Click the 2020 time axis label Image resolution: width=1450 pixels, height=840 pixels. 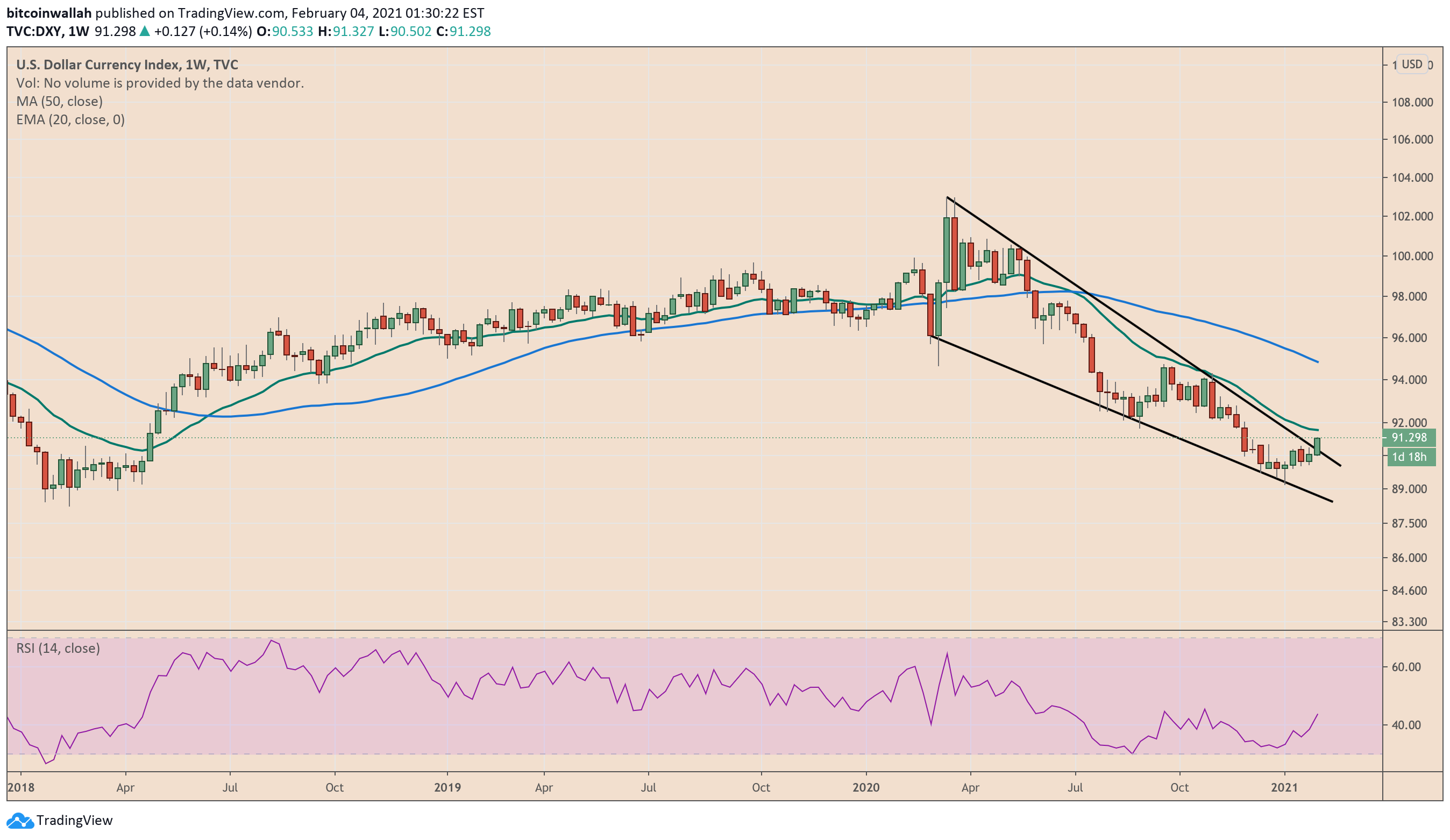coord(865,788)
